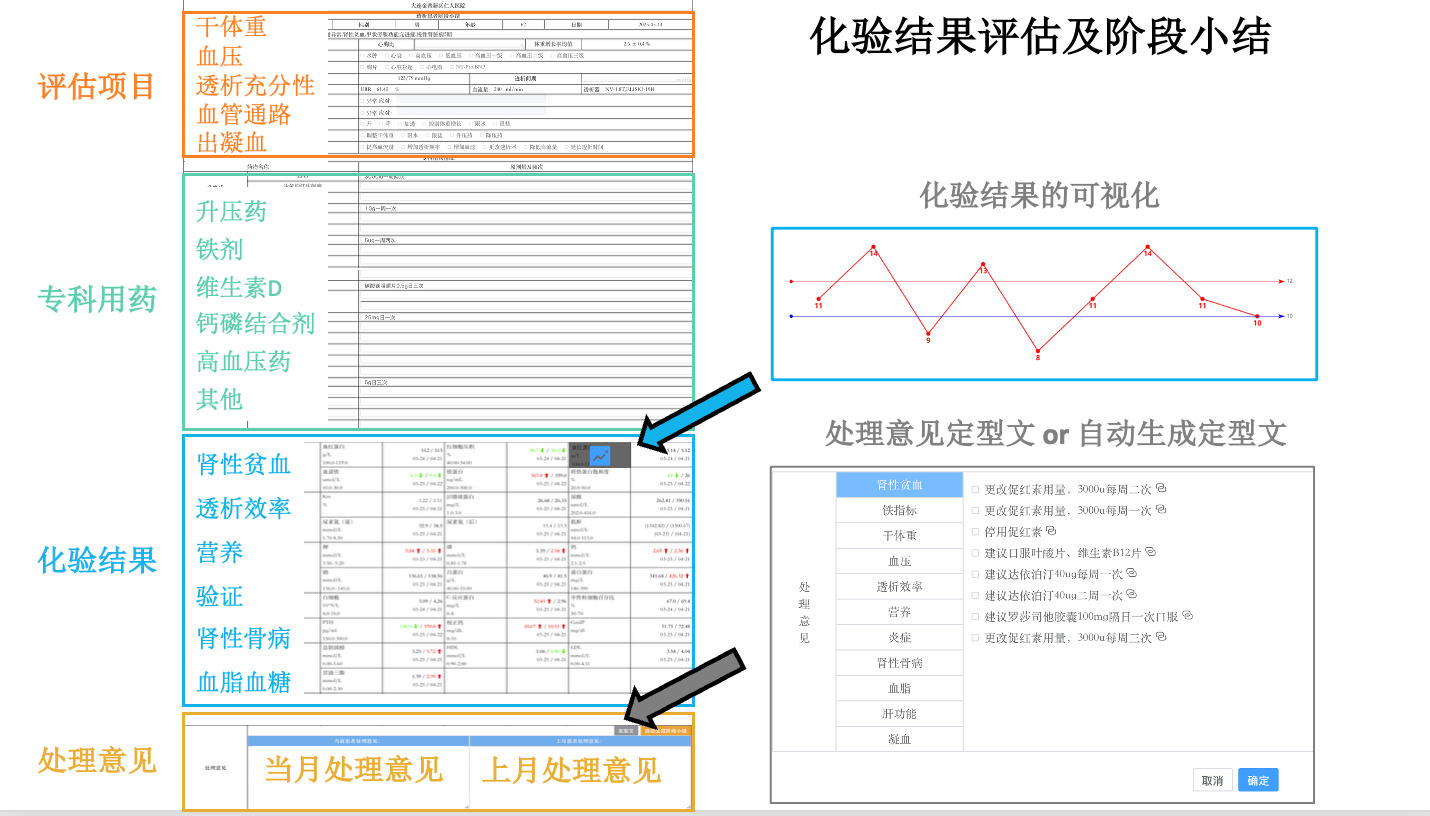The image size is (1430, 816).
Task: Click the 取消 button
Action: pyautogui.click(x=1212, y=780)
